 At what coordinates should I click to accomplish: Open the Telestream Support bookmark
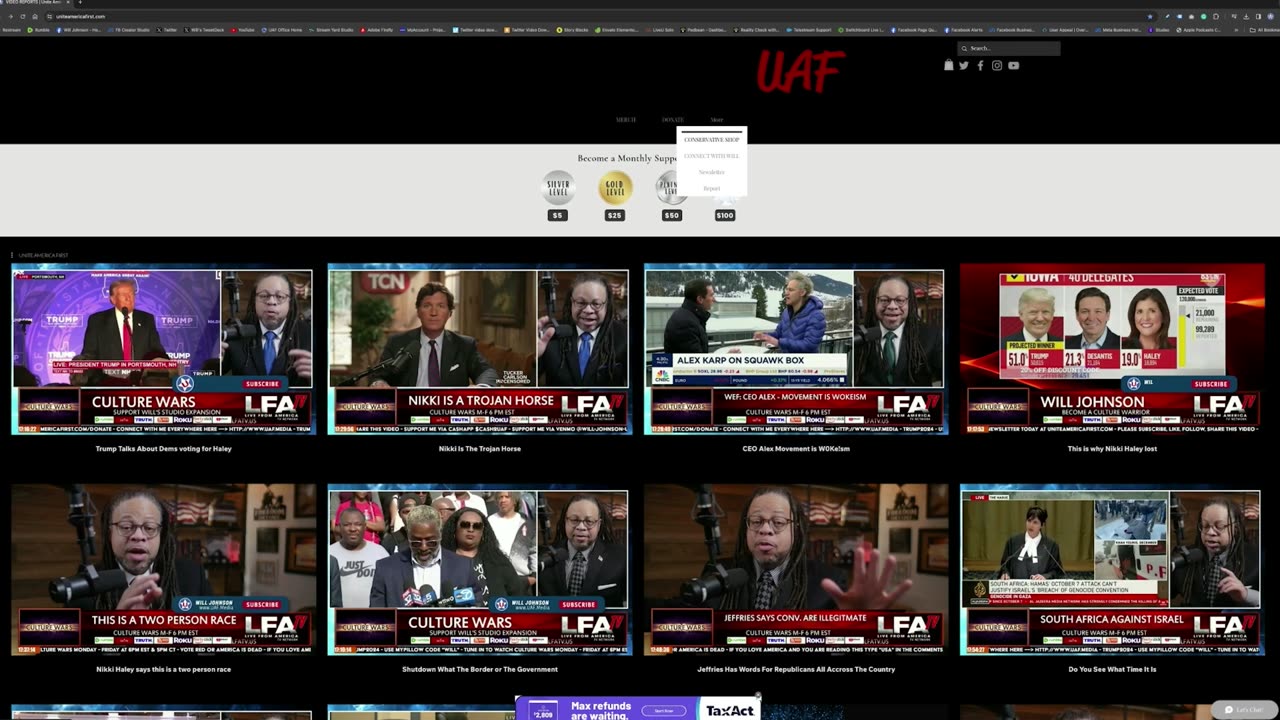coord(811,30)
